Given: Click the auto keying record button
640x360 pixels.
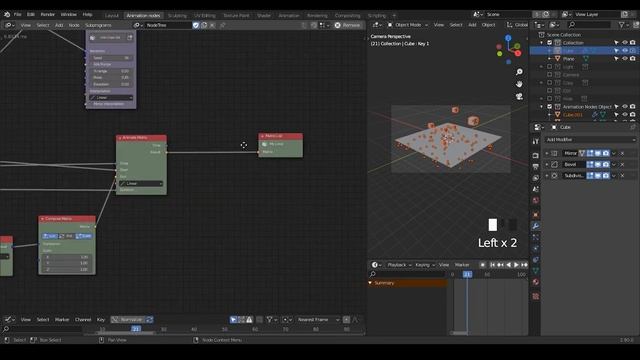Looking at the screenshot, I should pos(482,265).
